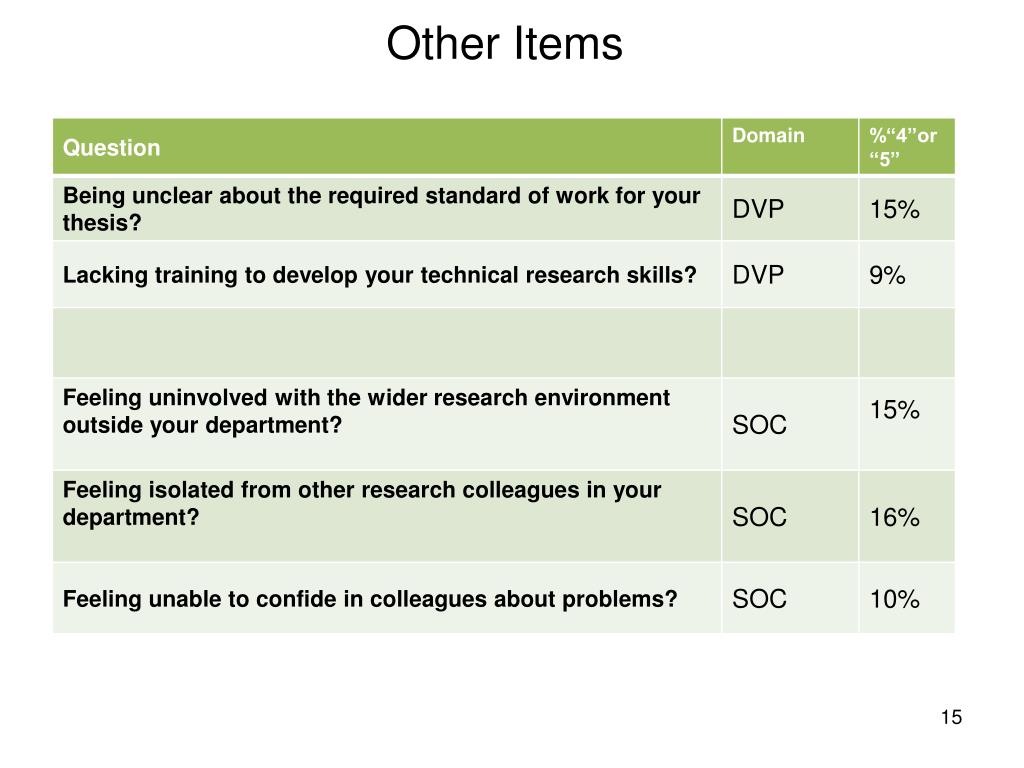Image resolution: width=1024 pixels, height=768 pixels.
Task: Select the "Domain" column header
Action: [x=790, y=147]
